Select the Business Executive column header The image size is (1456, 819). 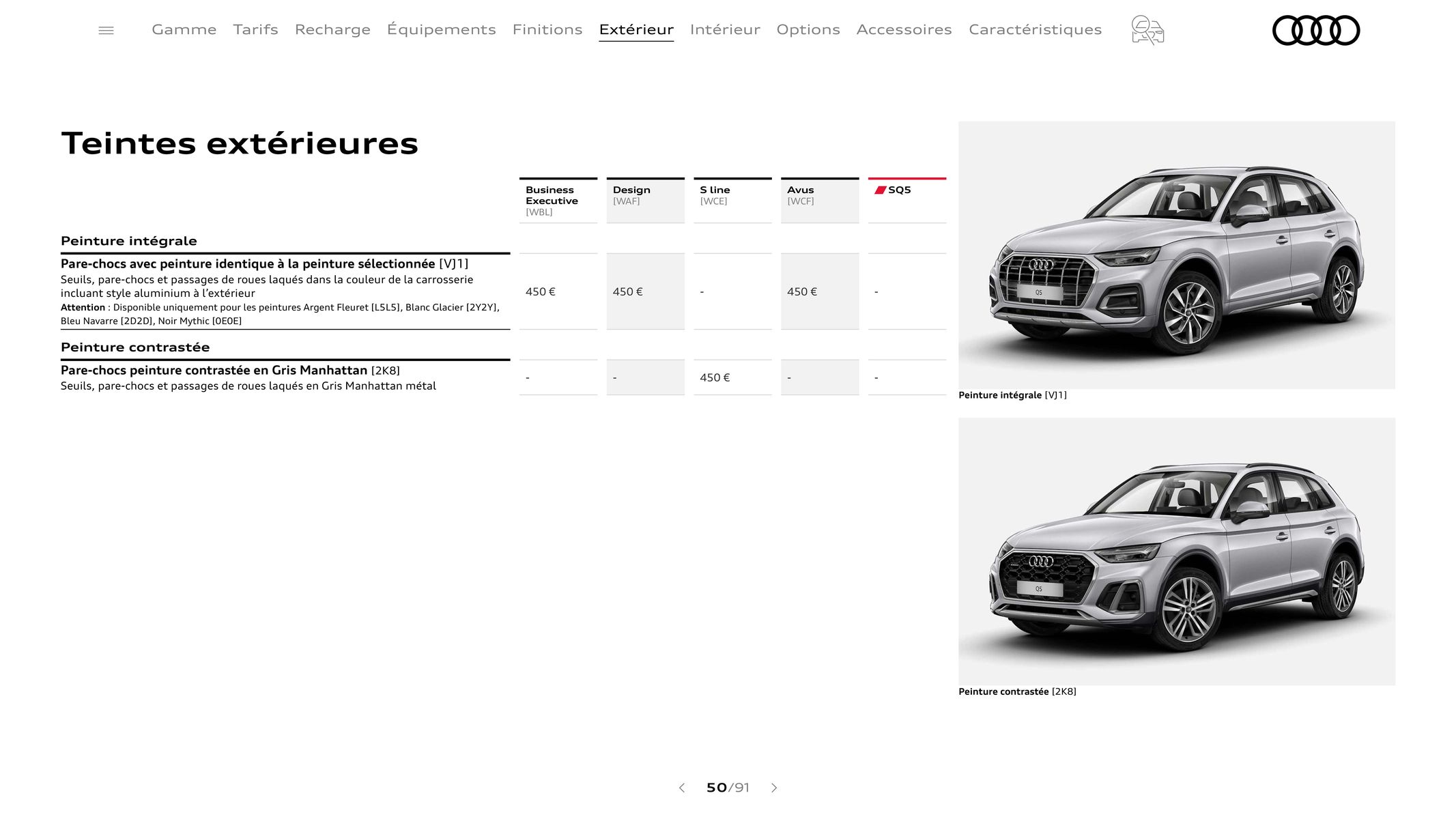pyautogui.click(x=558, y=201)
